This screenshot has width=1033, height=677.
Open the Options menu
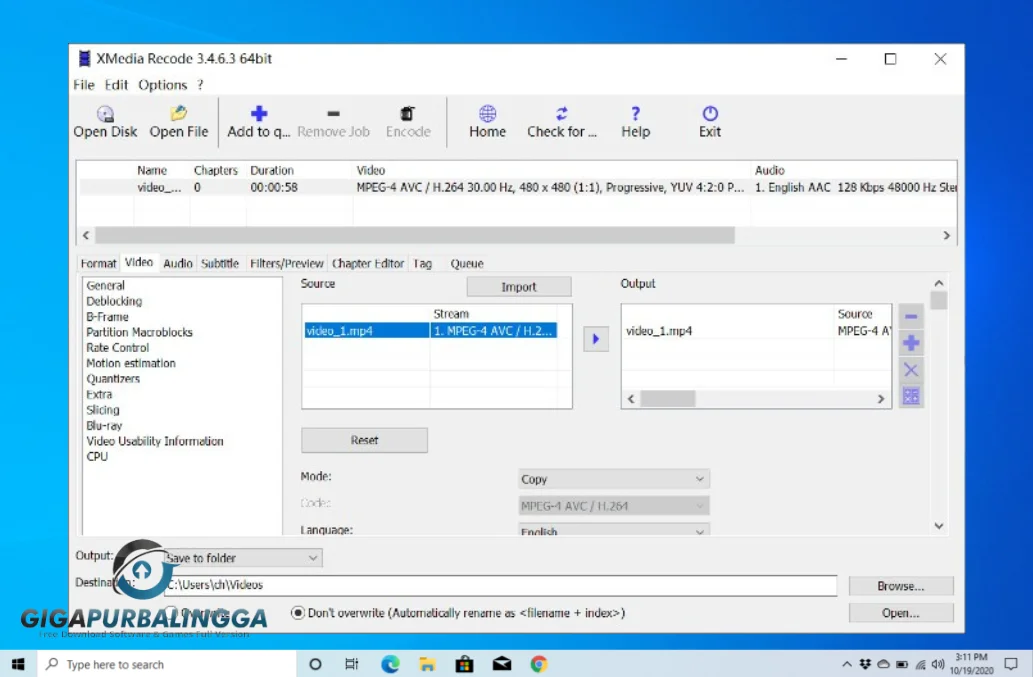pos(161,85)
